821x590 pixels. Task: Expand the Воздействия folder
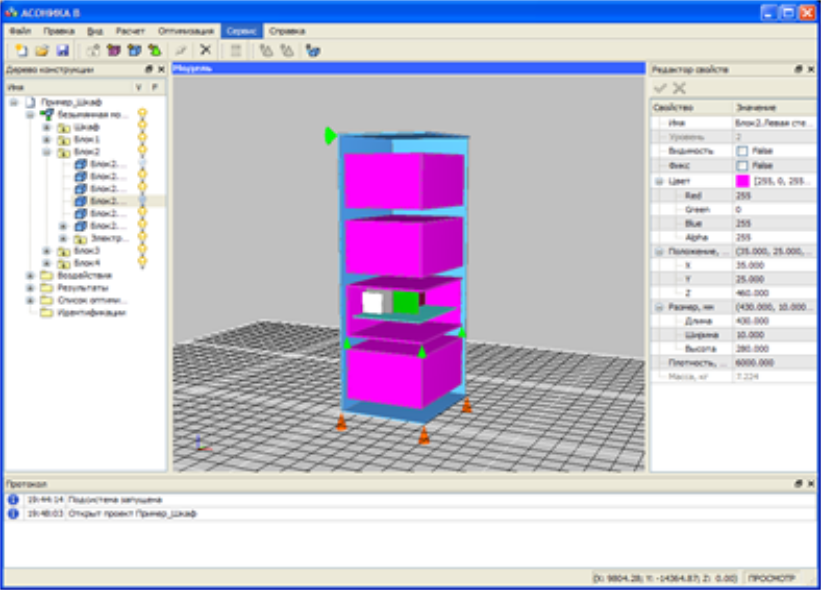coord(30,275)
